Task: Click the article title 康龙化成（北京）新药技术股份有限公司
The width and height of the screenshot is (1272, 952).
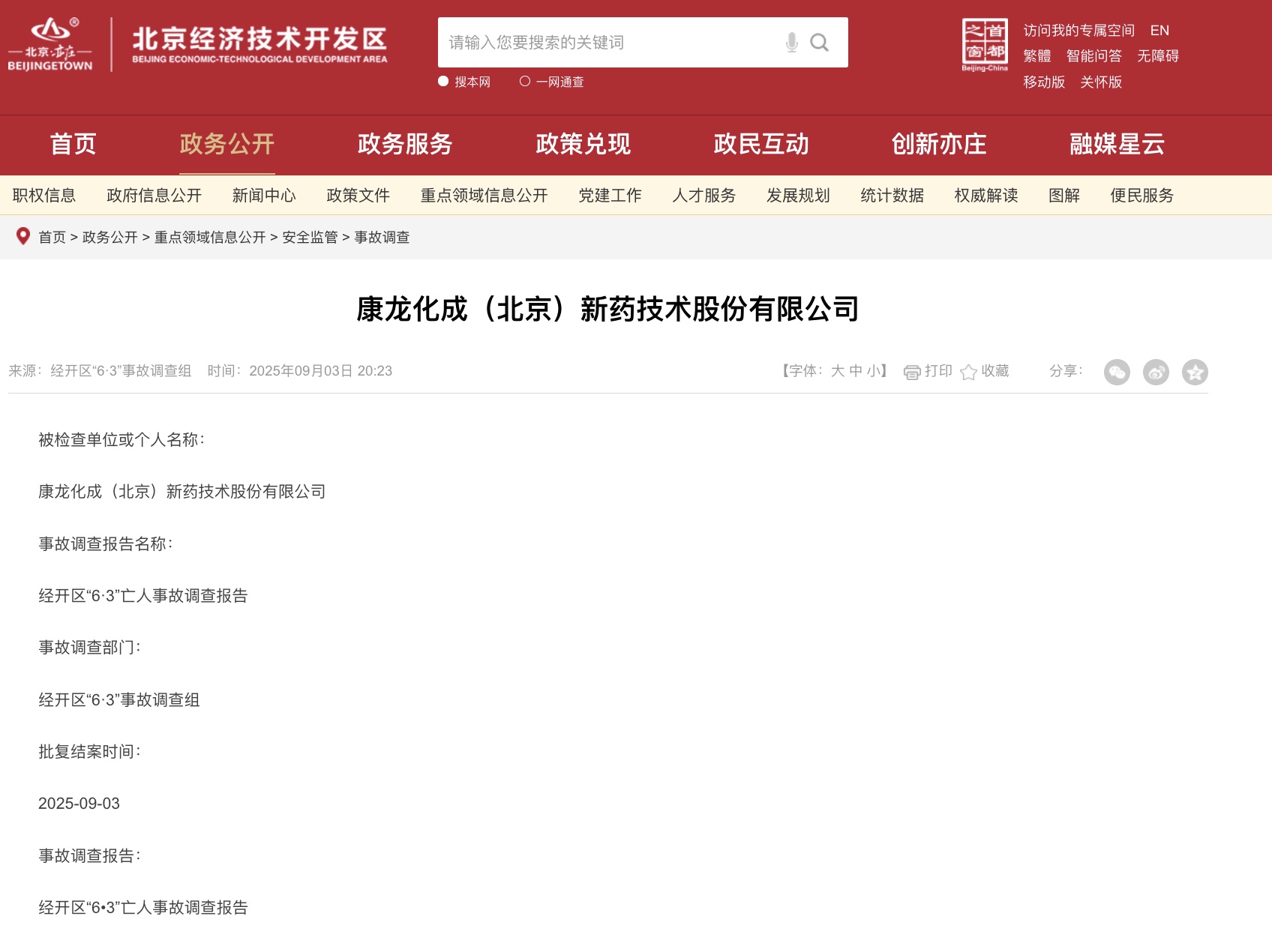Action: tap(608, 309)
